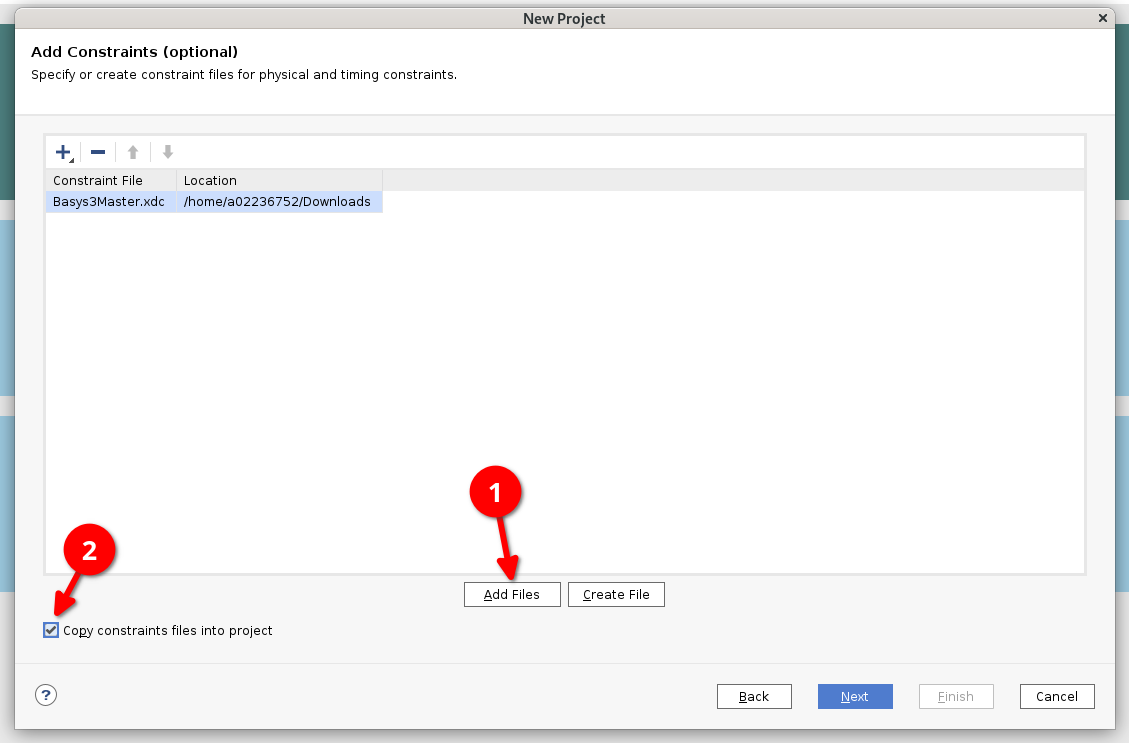The width and height of the screenshot is (1129, 743).
Task: Cancel the New Project wizard
Action: pyautogui.click(x=1057, y=696)
